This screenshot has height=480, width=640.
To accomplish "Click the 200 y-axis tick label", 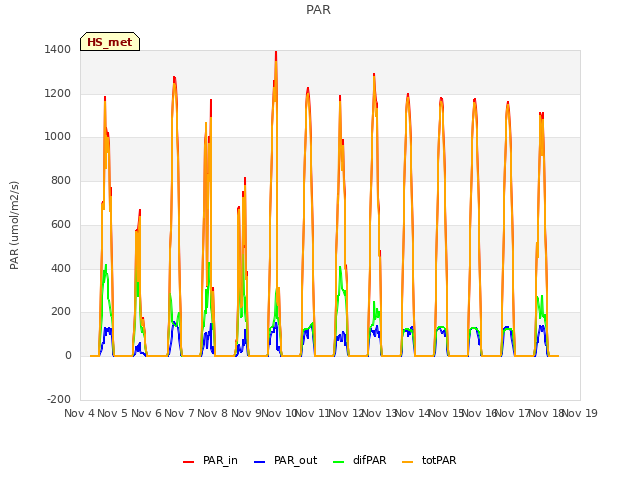I will (x=61, y=311).
